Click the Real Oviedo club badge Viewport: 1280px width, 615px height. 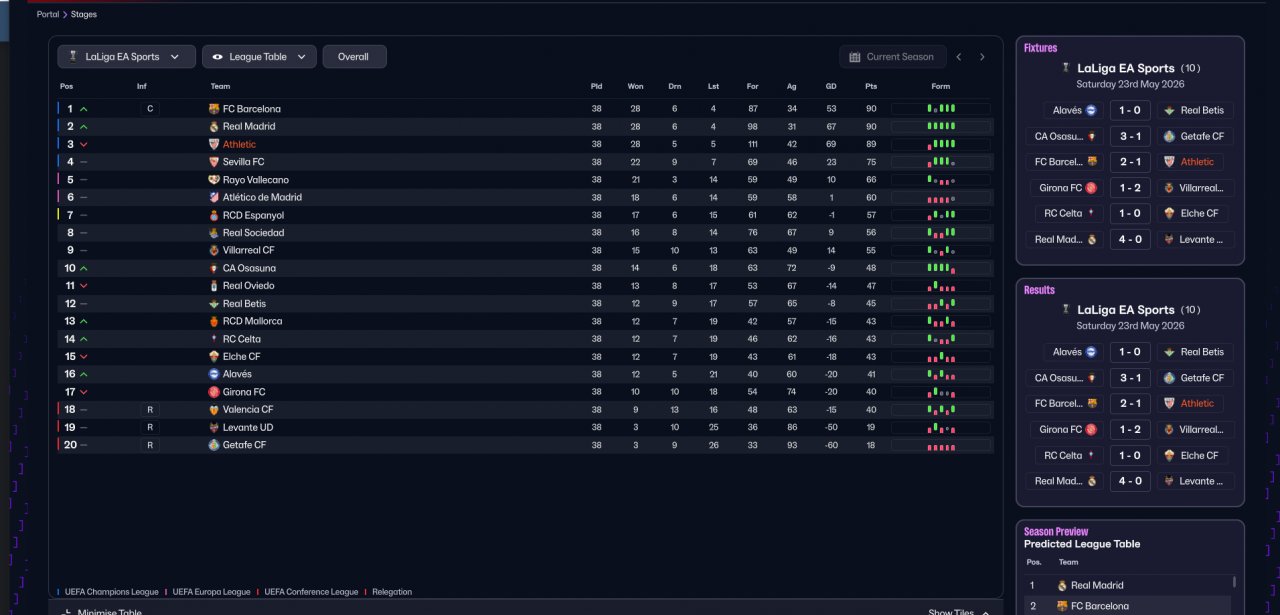point(214,286)
